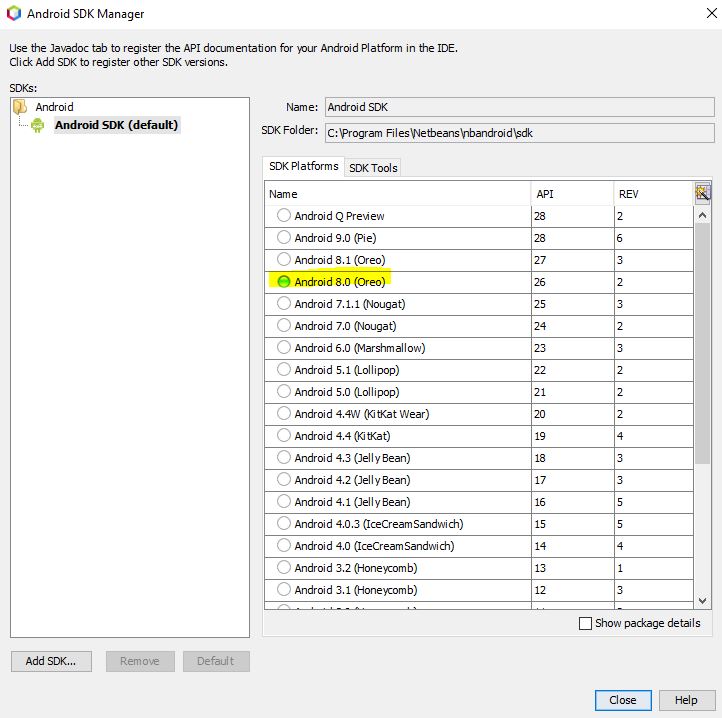Viewport: 722px width, 718px height.
Task: Open Help for the SDK Manager
Action: coord(687,700)
